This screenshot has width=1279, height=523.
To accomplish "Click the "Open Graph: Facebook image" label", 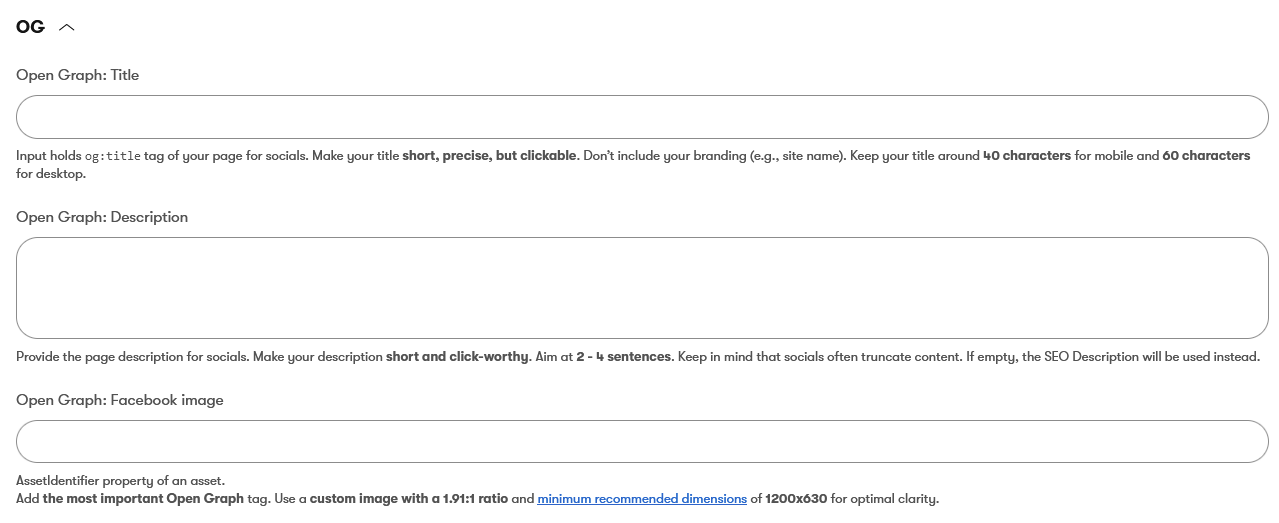I will click(120, 400).
